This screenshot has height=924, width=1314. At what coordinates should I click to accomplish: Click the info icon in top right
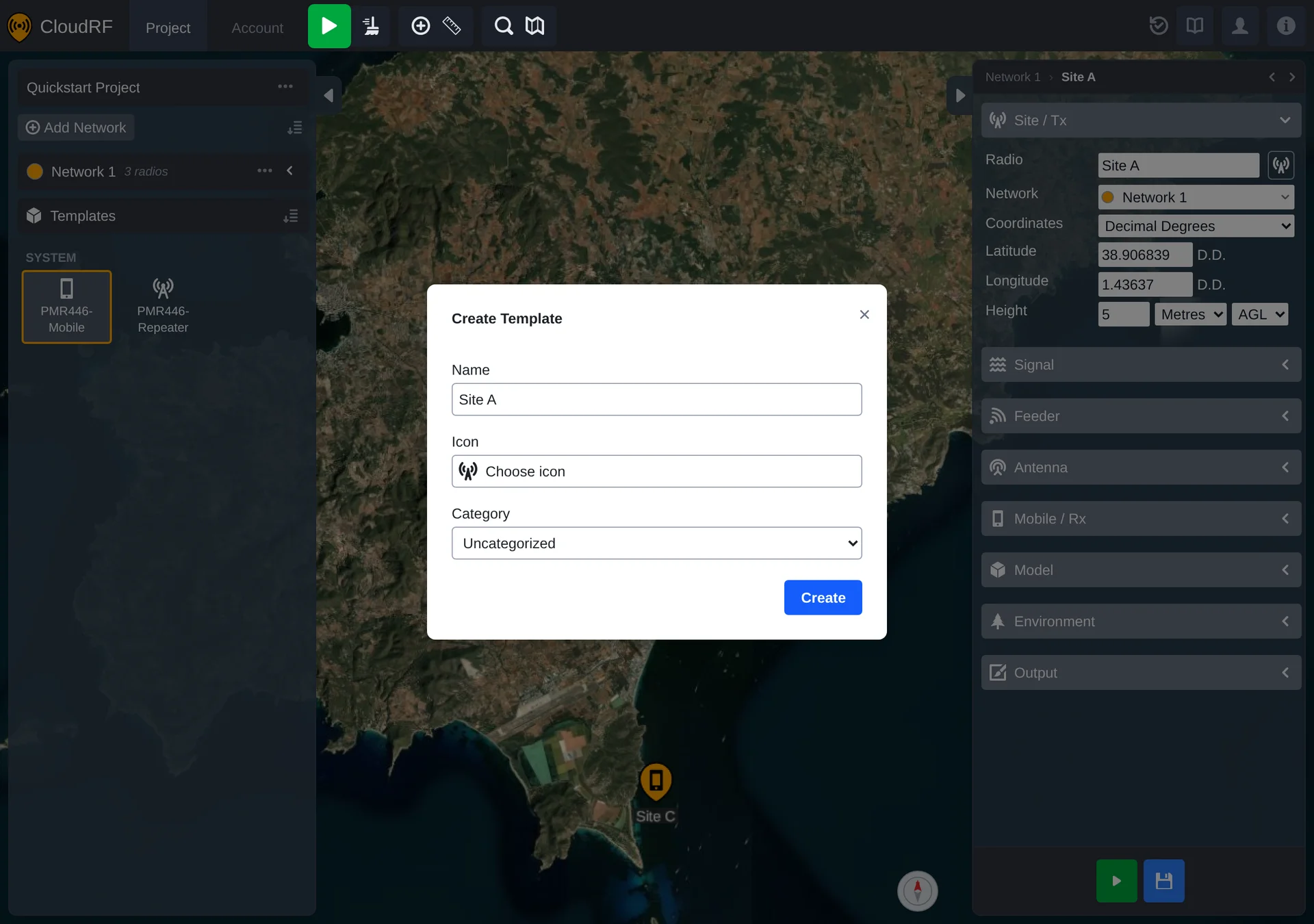[x=1286, y=26]
